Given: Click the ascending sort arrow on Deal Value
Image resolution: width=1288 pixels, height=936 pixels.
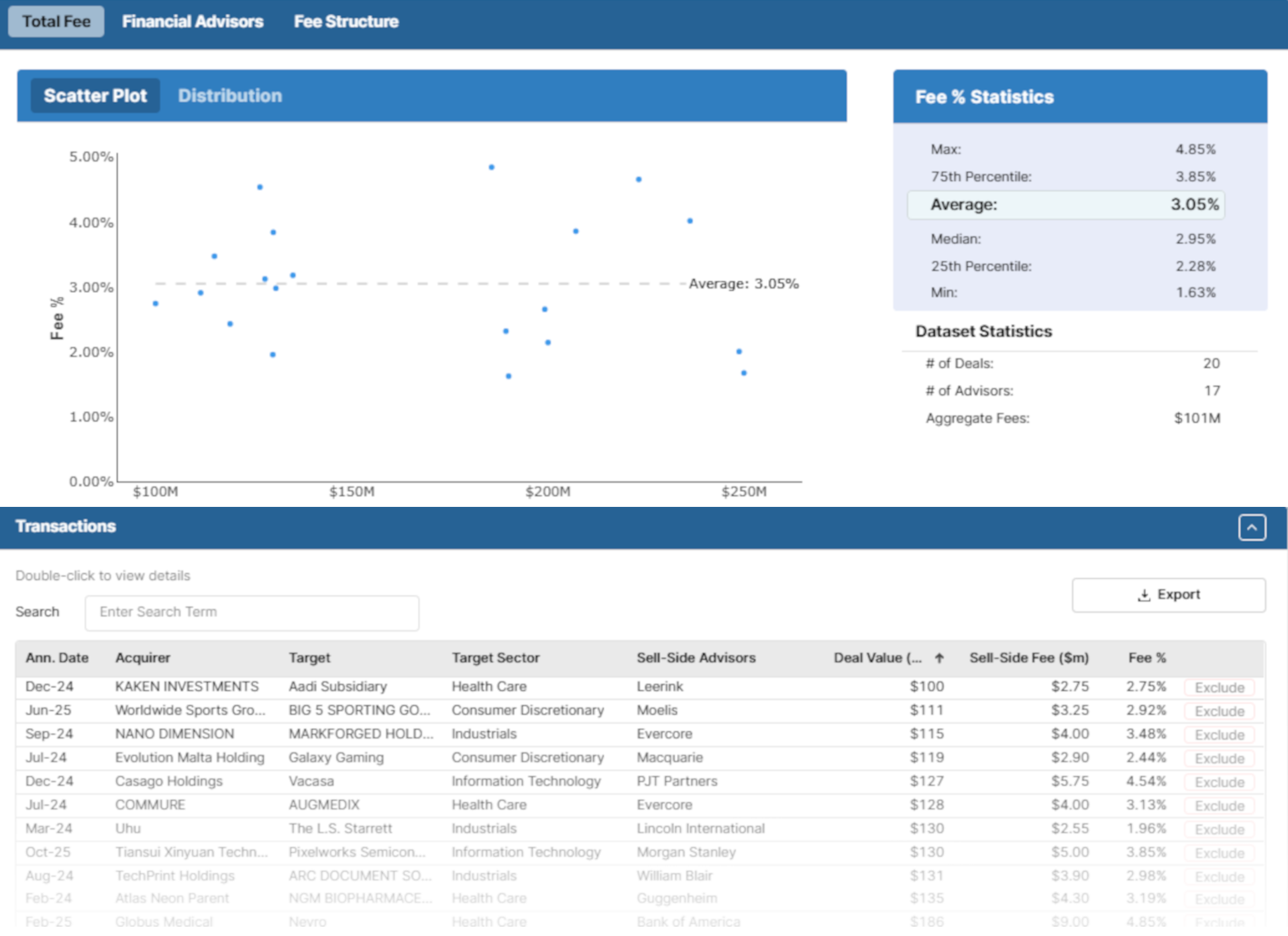Looking at the screenshot, I should tap(939, 658).
